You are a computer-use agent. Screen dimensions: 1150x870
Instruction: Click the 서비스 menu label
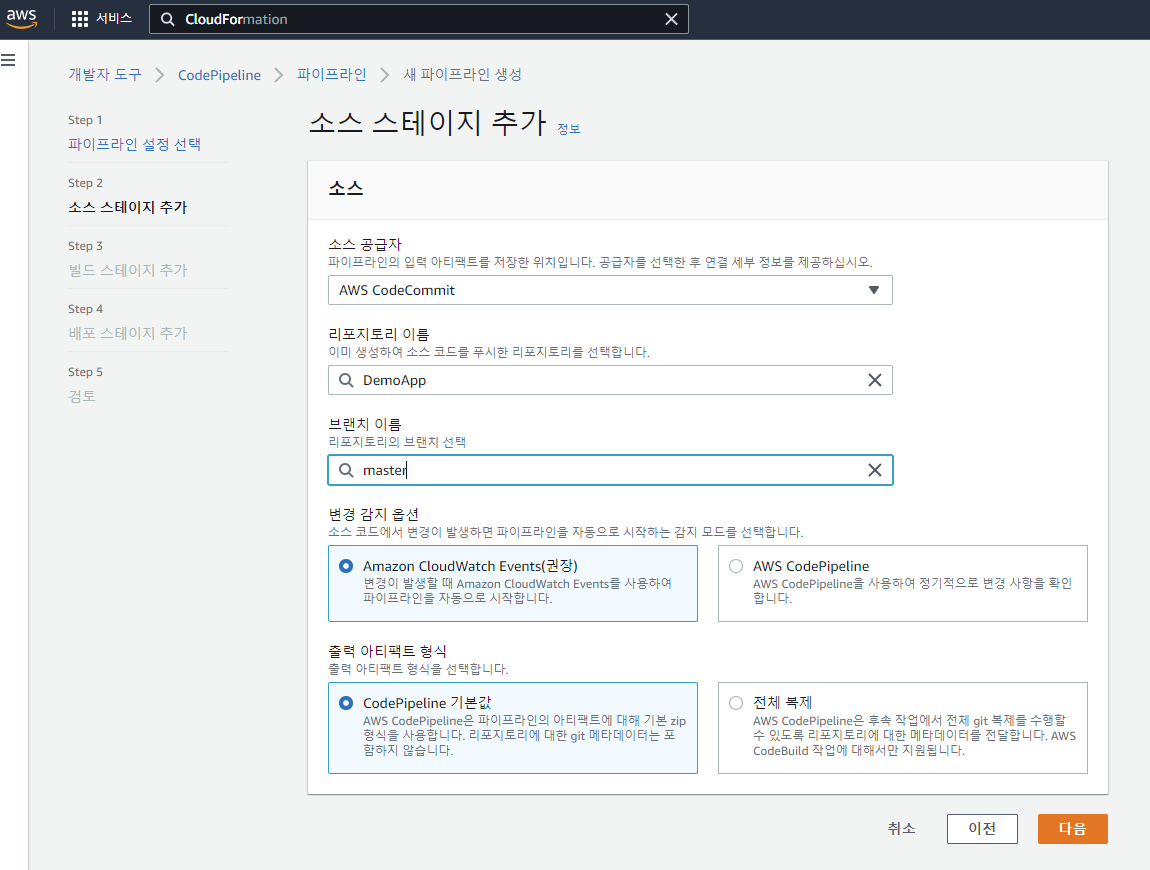(x=114, y=18)
